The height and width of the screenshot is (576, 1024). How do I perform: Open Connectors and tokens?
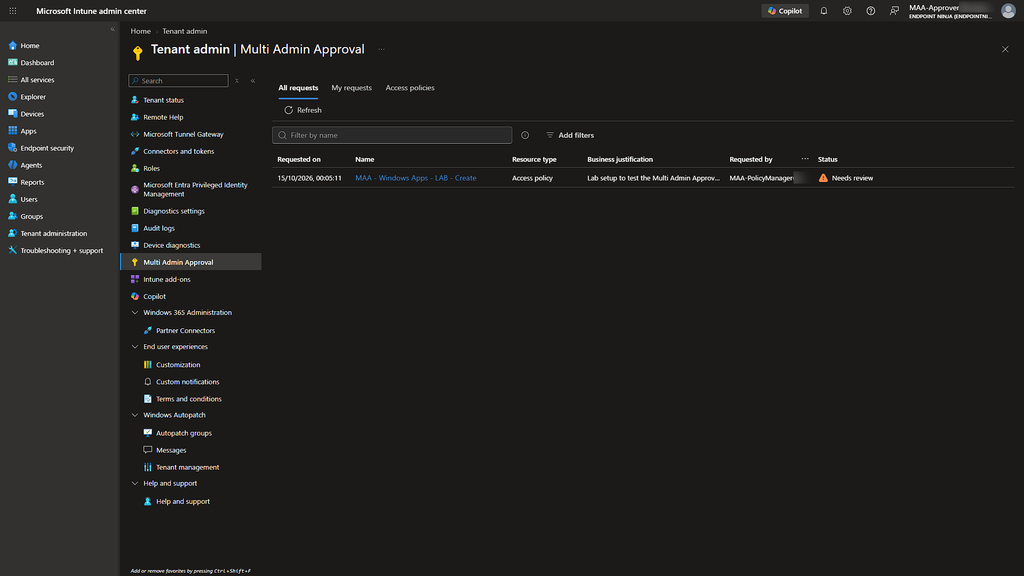tap(178, 151)
